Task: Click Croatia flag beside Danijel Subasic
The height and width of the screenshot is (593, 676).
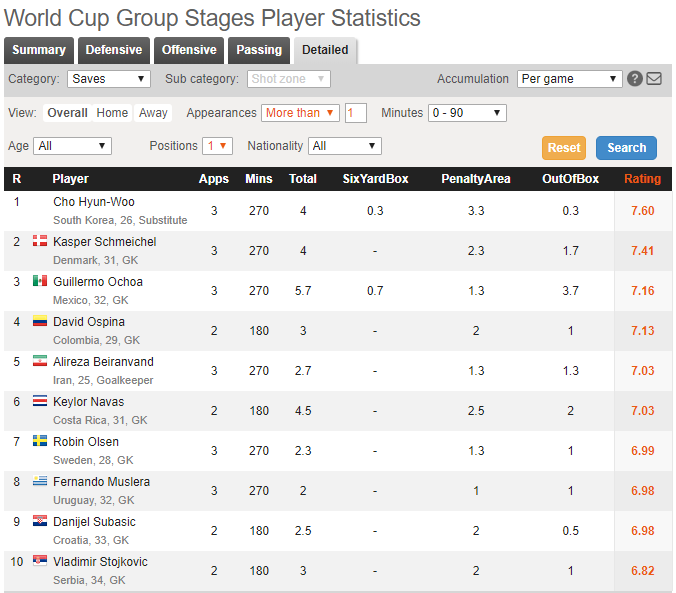Action: 40,521
